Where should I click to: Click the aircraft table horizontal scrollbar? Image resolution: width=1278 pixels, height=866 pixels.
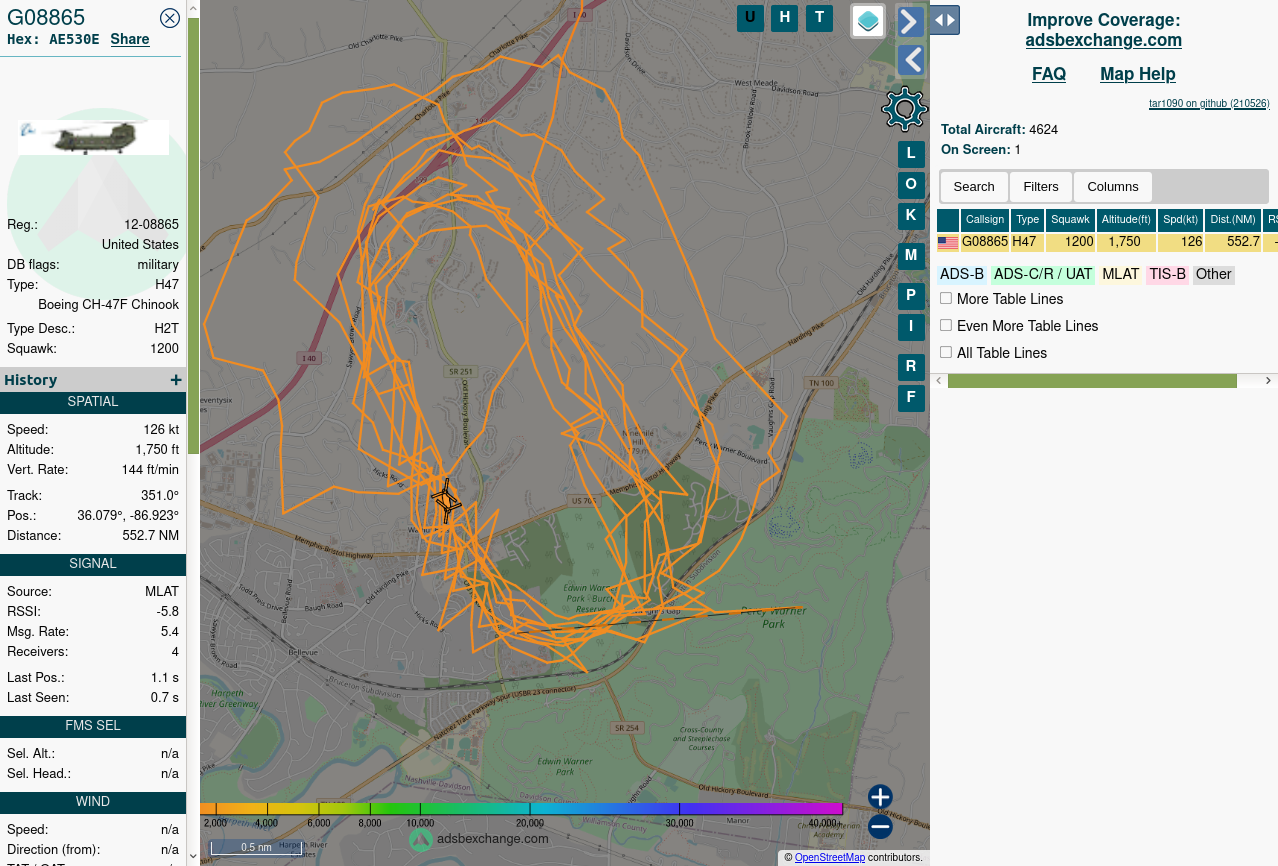pyautogui.click(x=1092, y=381)
